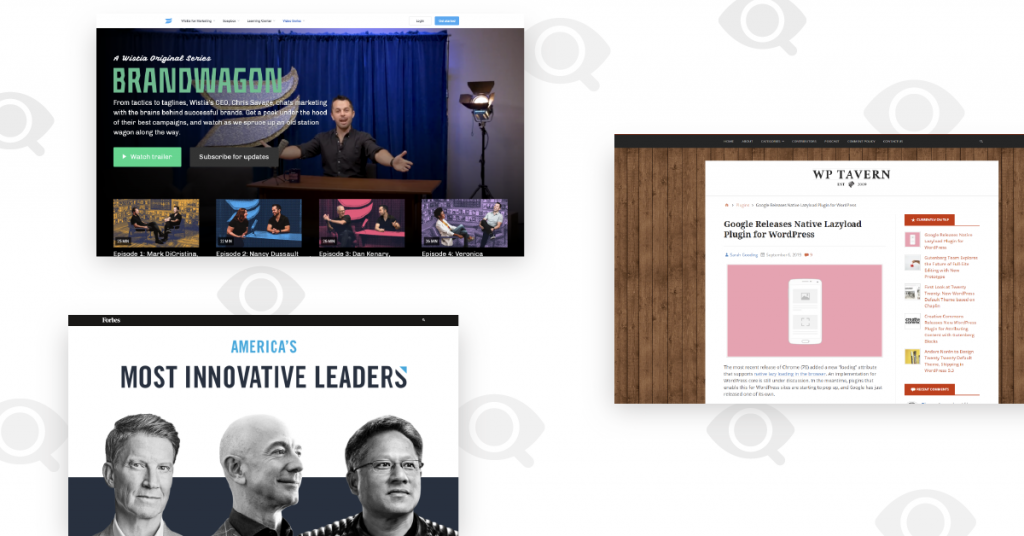The image size is (1024, 536).
Task: Open the Home menu item on WP Tavern
Action: 728,142
